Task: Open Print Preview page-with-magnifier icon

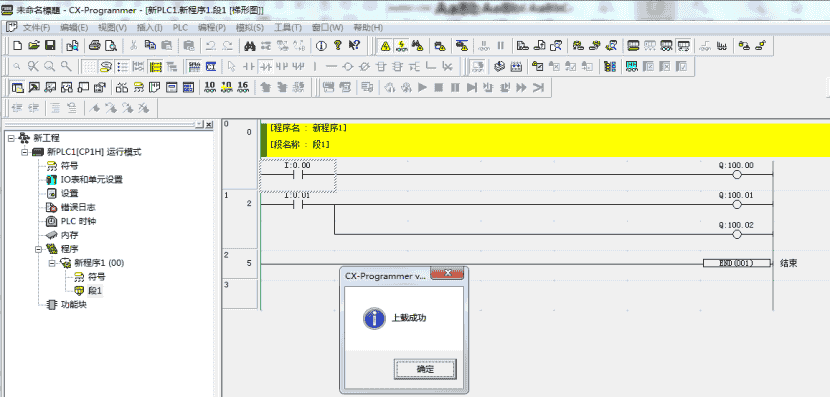Action: pos(110,46)
